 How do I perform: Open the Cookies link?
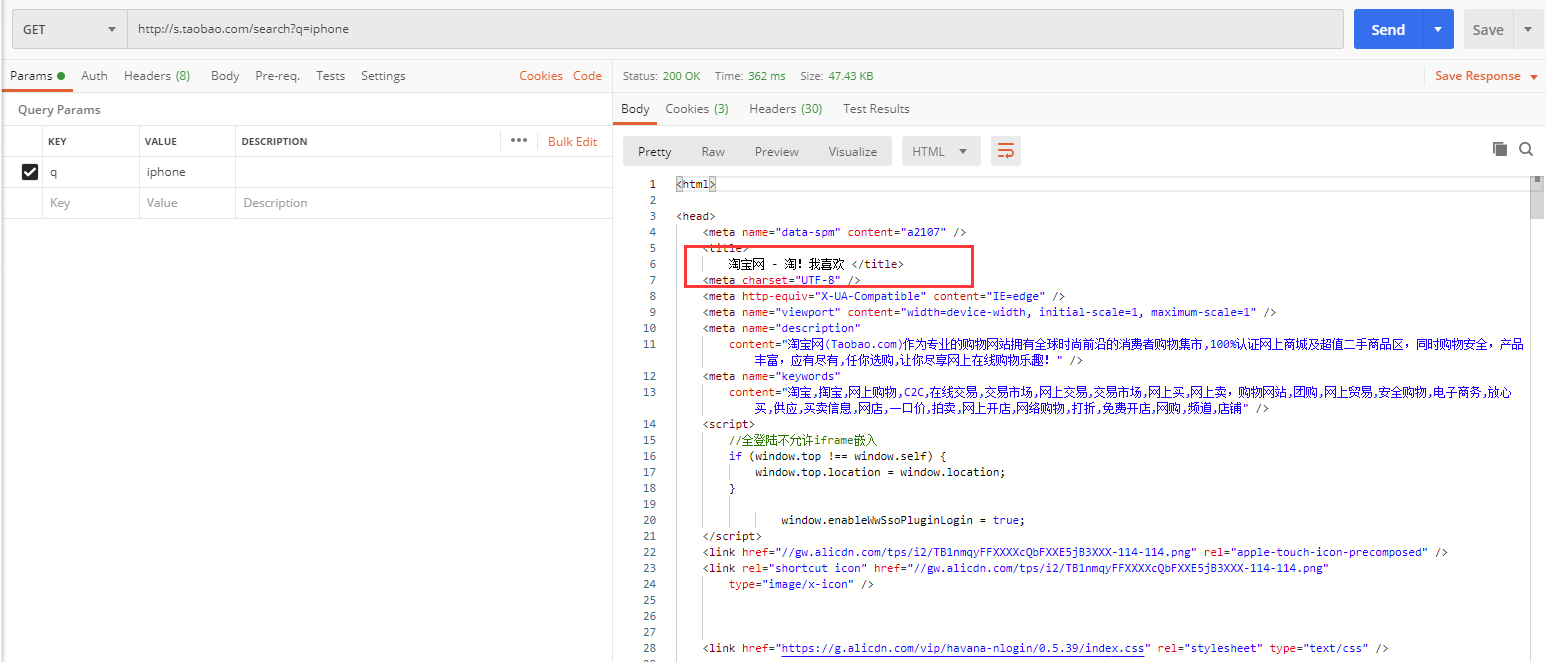541,76
